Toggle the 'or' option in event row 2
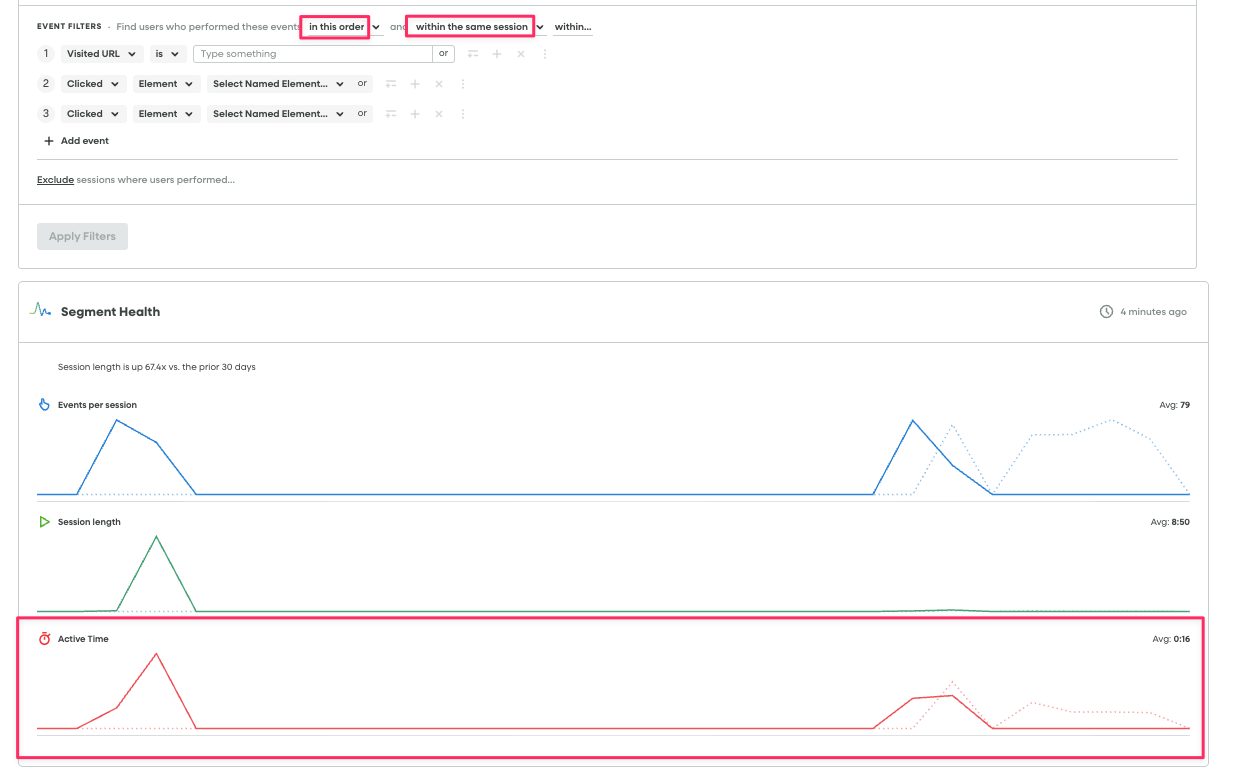The width and height of the screenshot is (1239, 784). click(362, 84)
